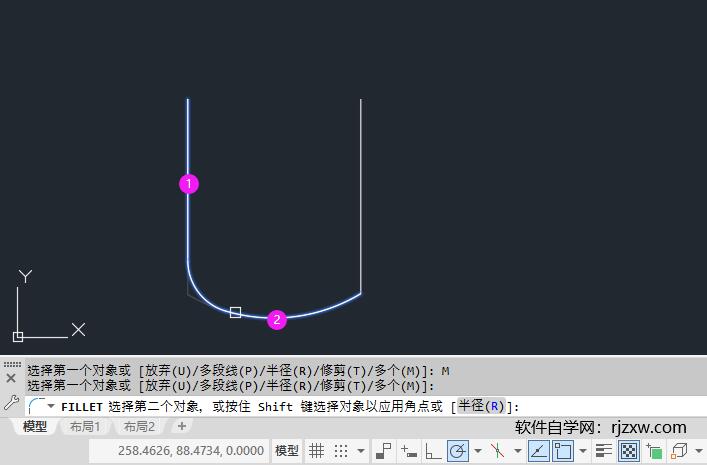Switch to the 模型 tab

[35, 426]
